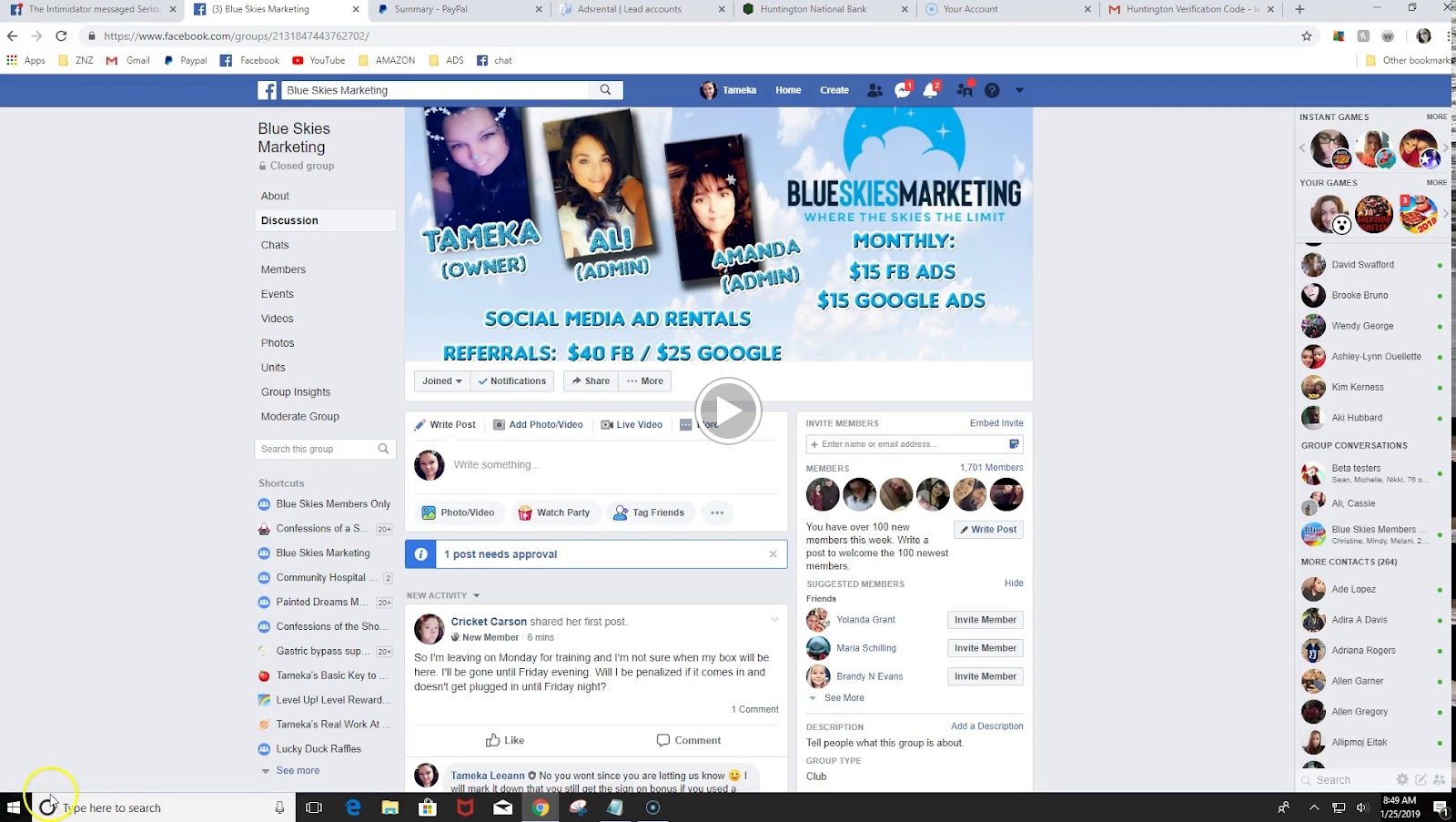
Task: Open Group Insights in sidebar
Action: (296, 392)
